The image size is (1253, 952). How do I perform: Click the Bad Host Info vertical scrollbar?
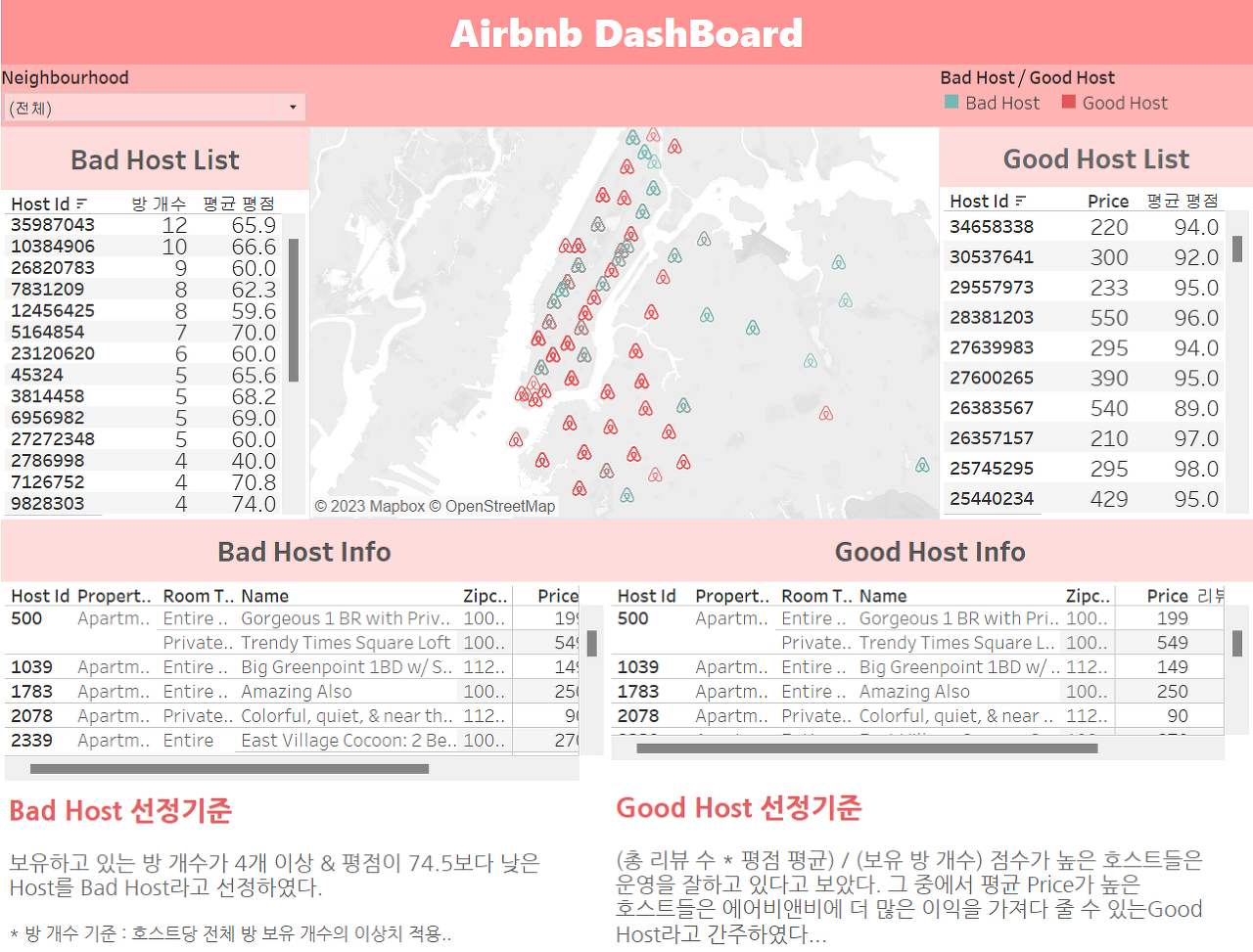591,644
